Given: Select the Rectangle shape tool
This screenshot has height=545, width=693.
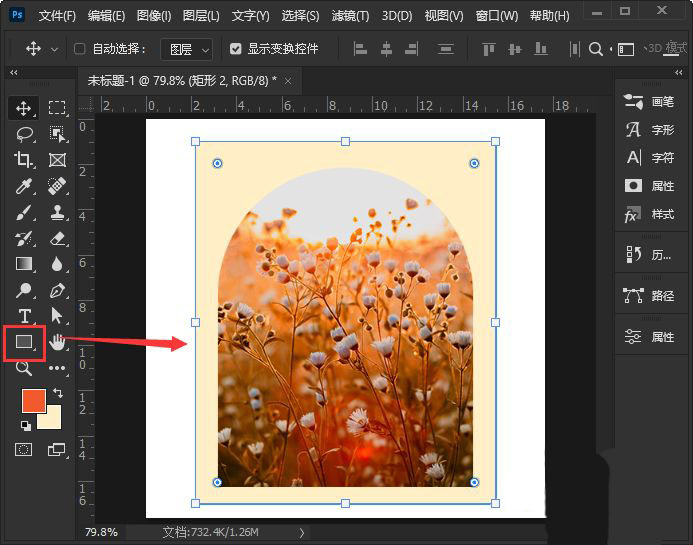Looking at the screenshot, I should (24, 342).
